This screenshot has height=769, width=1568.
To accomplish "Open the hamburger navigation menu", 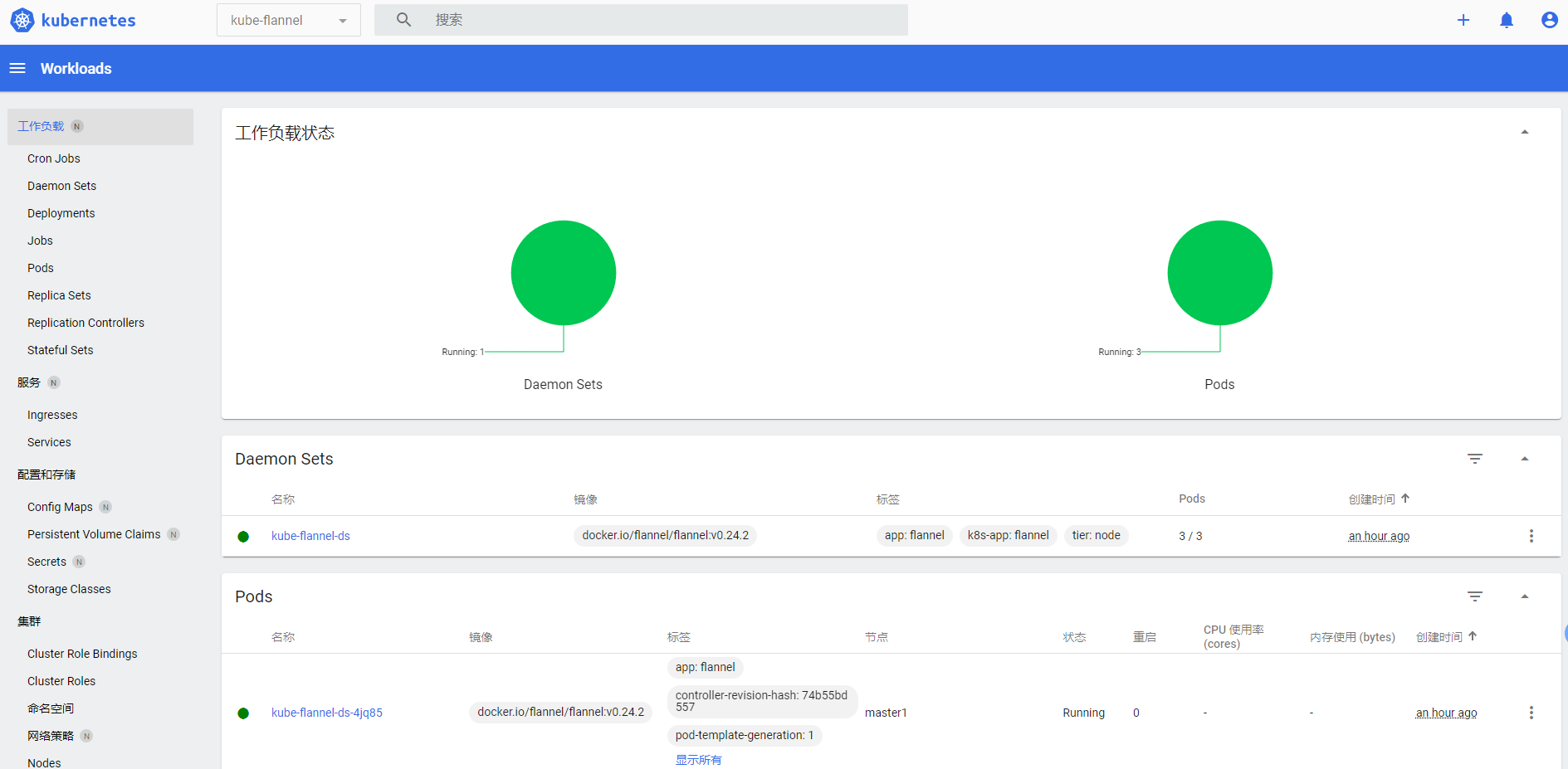I will point(17,68).
